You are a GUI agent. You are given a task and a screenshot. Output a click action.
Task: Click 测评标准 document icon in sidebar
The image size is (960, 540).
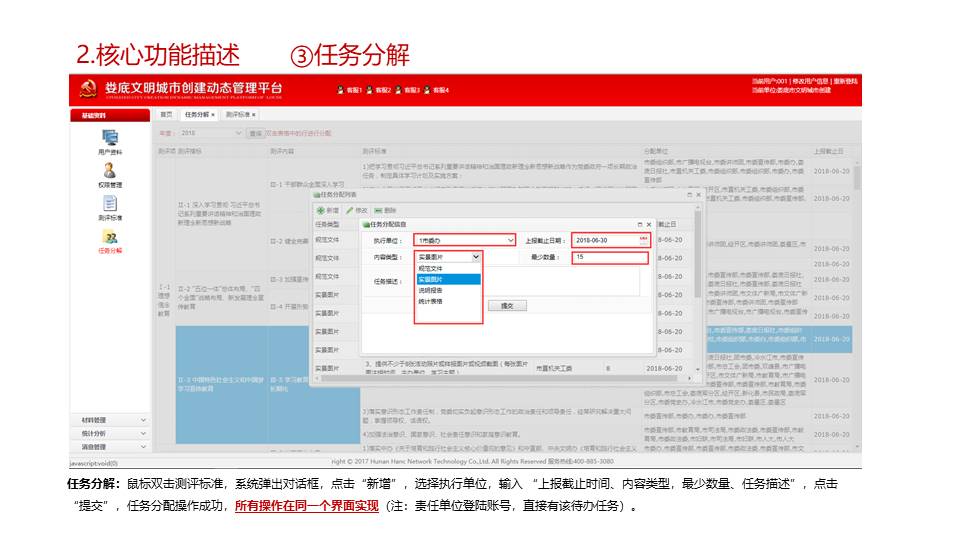click(x=110, y=204)
